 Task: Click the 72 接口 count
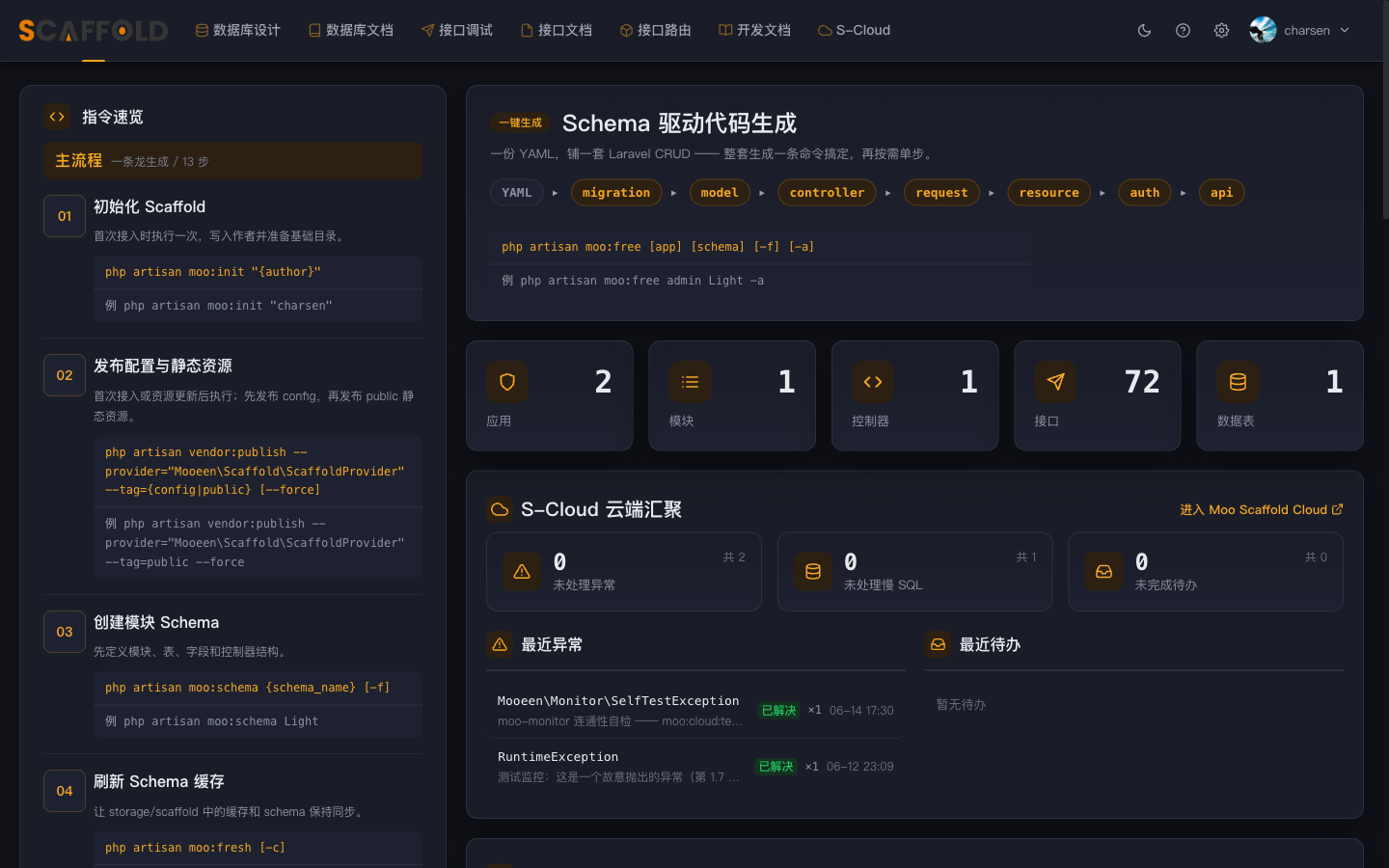[x=1142, y=382]
